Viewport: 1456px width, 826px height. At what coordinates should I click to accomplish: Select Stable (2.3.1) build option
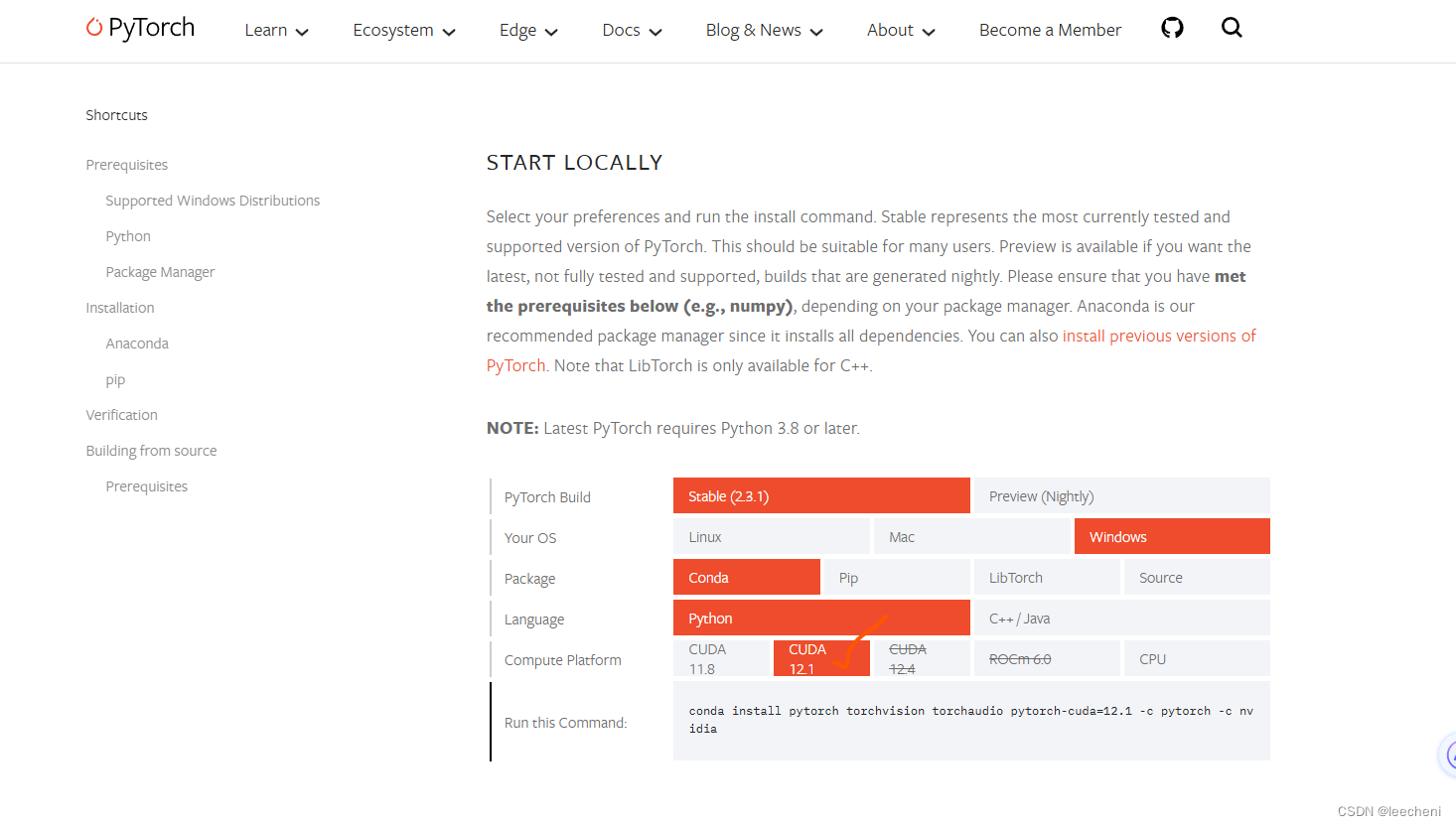pyautogui.click(x=821, y=495)
